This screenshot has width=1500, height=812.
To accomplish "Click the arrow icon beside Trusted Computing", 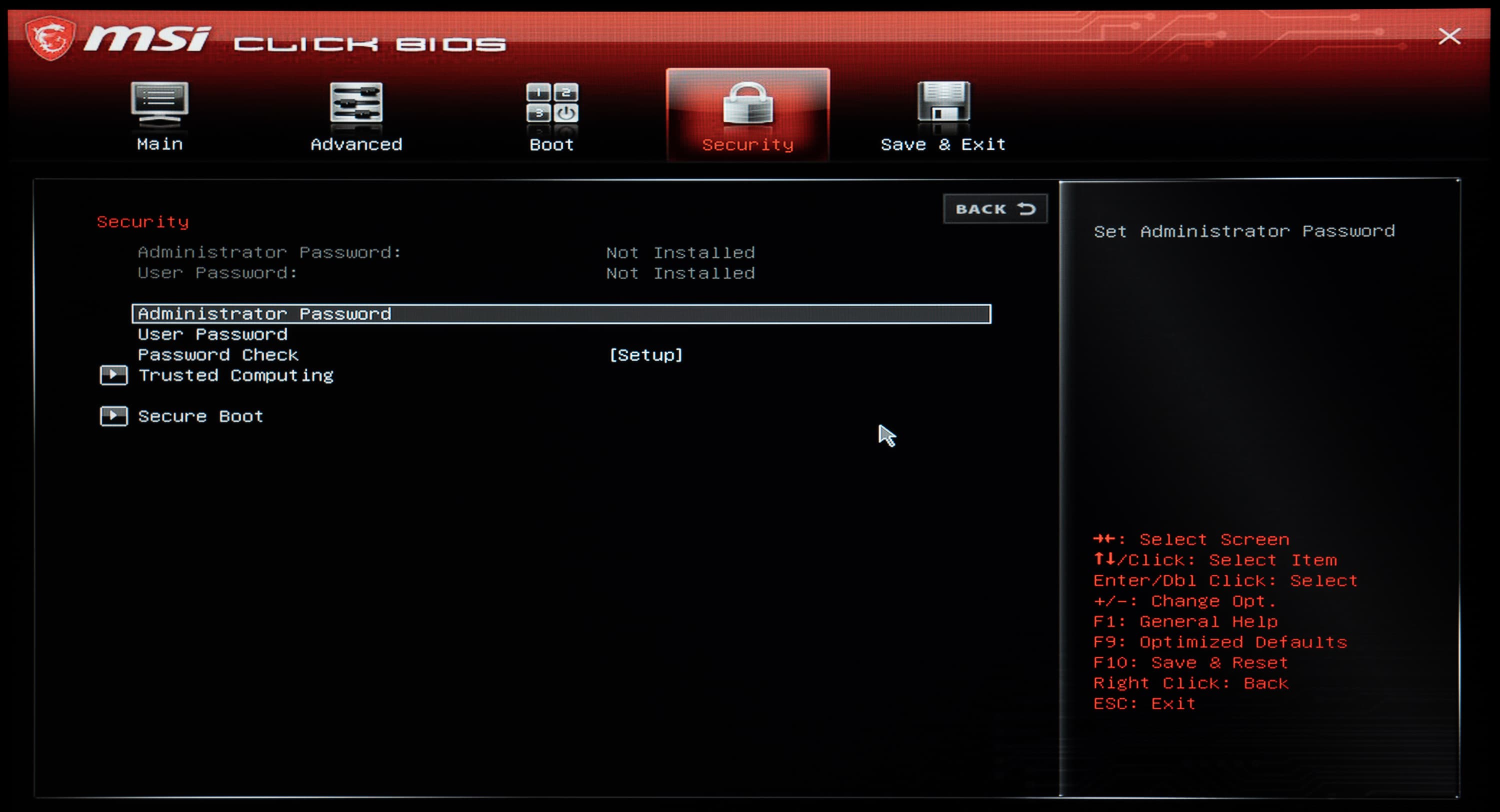I will coord(113,375).
